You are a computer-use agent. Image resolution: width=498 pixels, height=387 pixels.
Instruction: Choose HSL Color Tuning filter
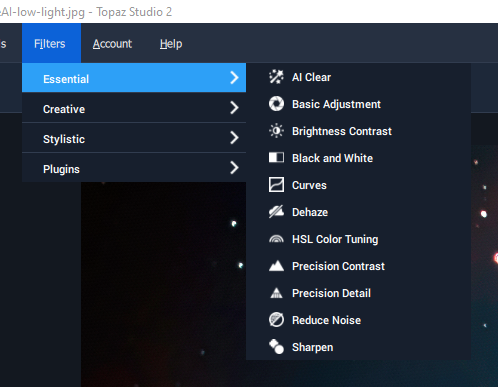coord(358,239)
